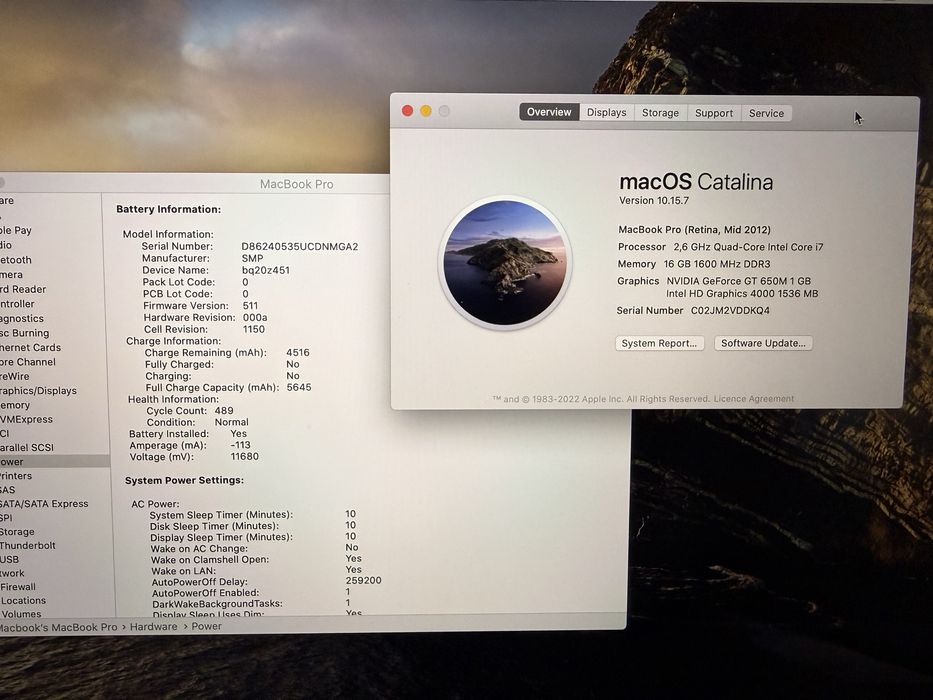Screen dimensions: 933x700
Task: Click the System Power Settings heading
Action: point(184,480)
